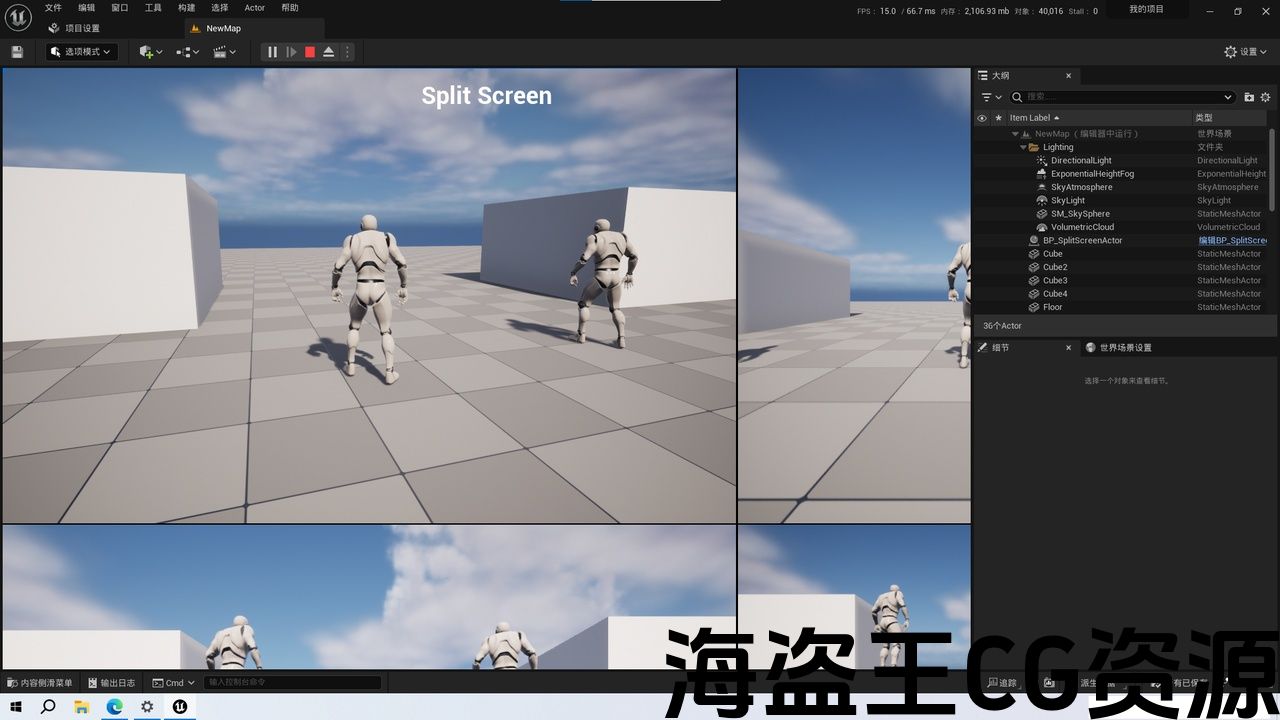Switch to the 世界场景设置 tab
Image resolution: width=1280 pixels, height=720 pixels.
[x=1125, y=348]
